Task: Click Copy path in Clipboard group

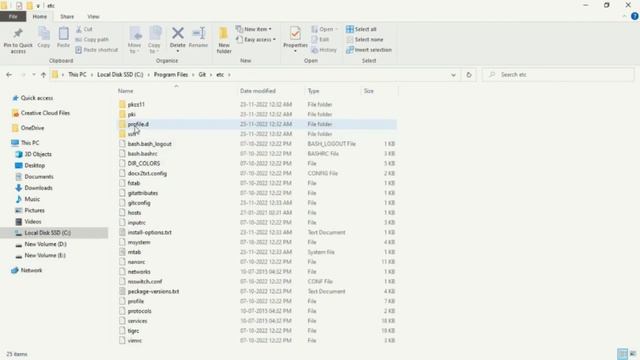Action: (x=92, y=40)
